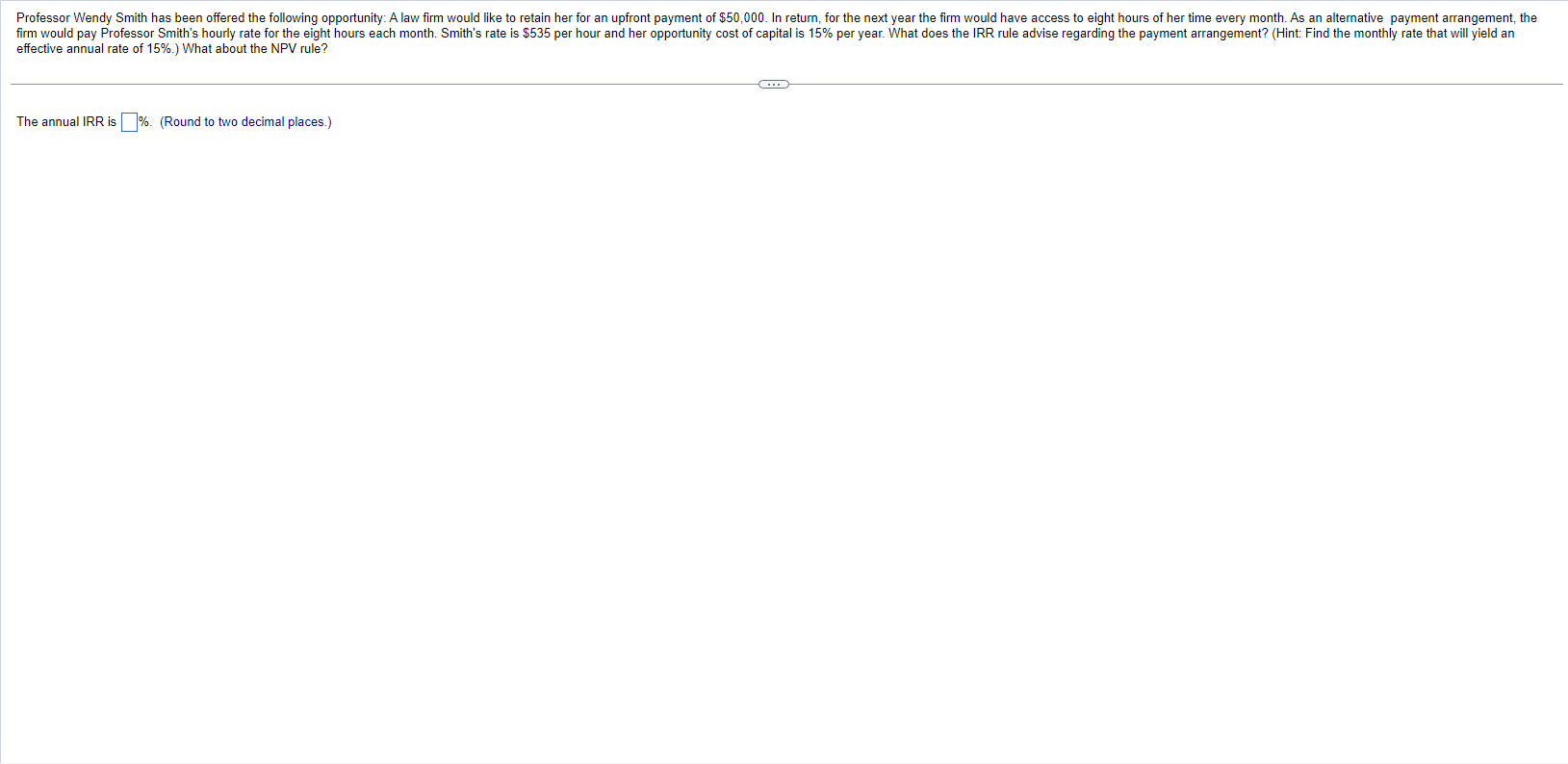Click the horizontal divider line left of ellipsis

pos(384,85)
